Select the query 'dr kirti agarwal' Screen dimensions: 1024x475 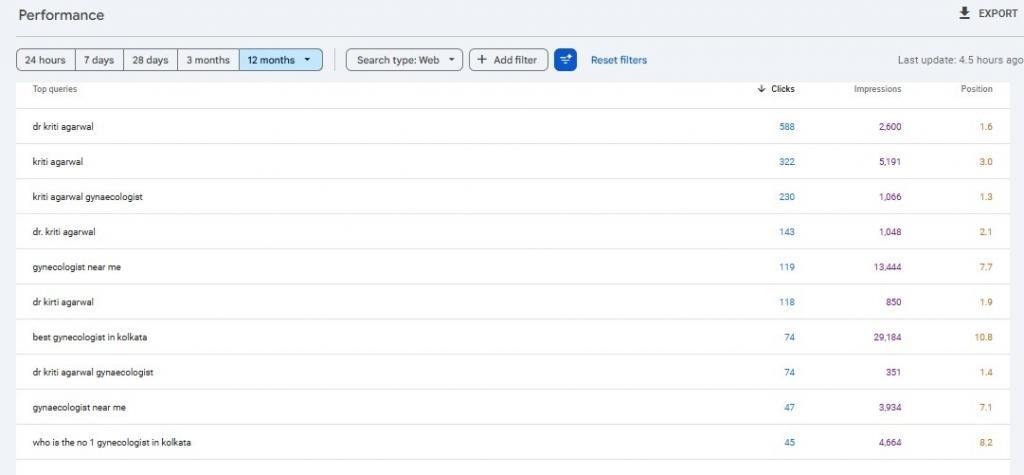point(63,303)
